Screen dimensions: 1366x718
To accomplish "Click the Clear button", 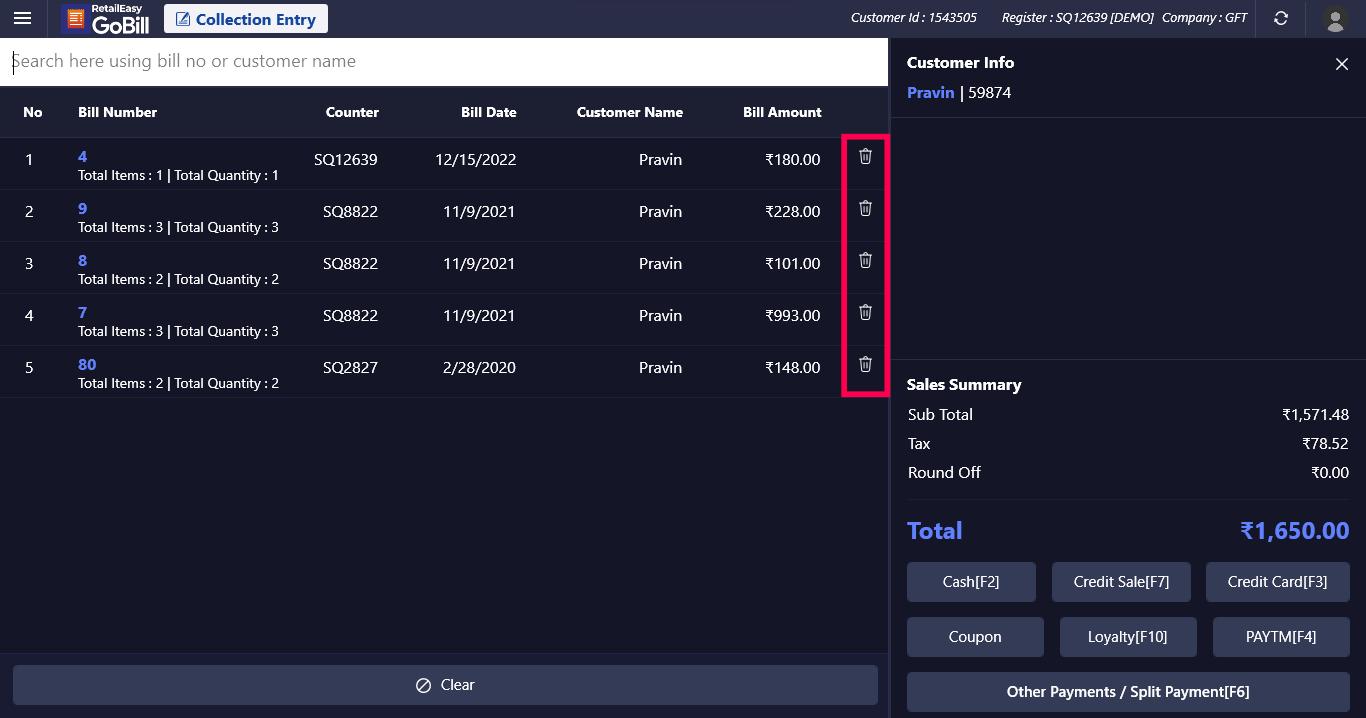I will click(445, 685).
